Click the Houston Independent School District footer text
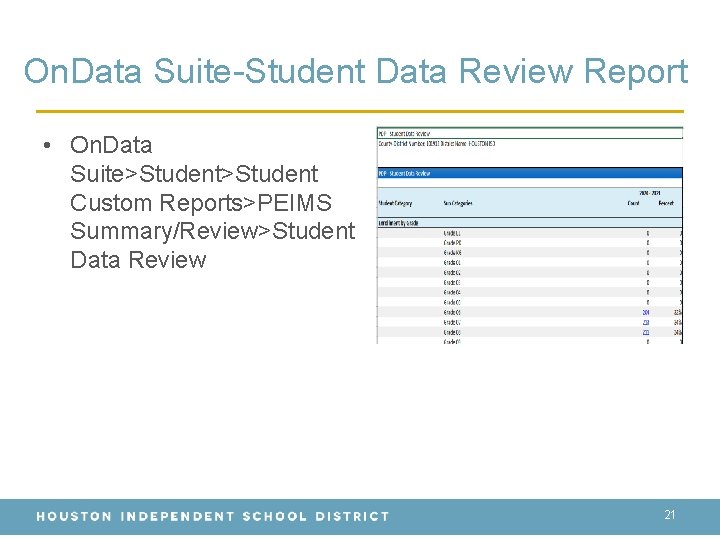 [213, 516]
